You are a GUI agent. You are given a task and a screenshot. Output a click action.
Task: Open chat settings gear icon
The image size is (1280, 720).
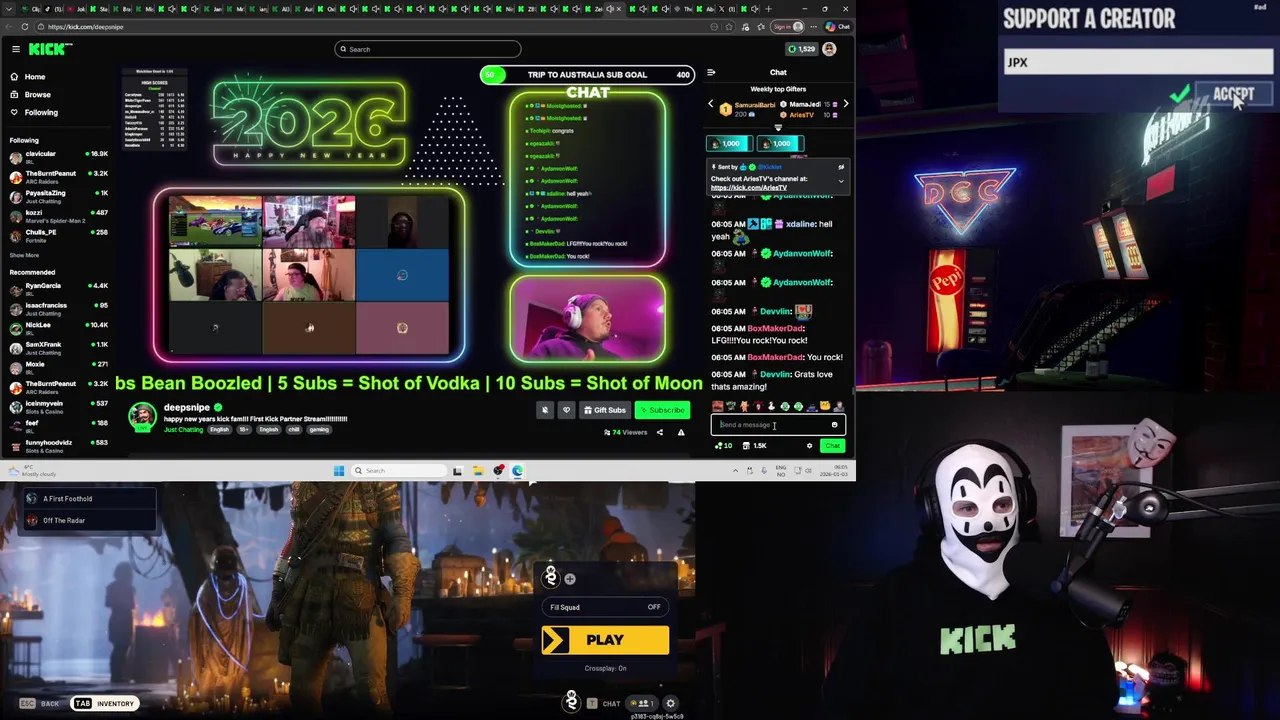click(809, 446)
